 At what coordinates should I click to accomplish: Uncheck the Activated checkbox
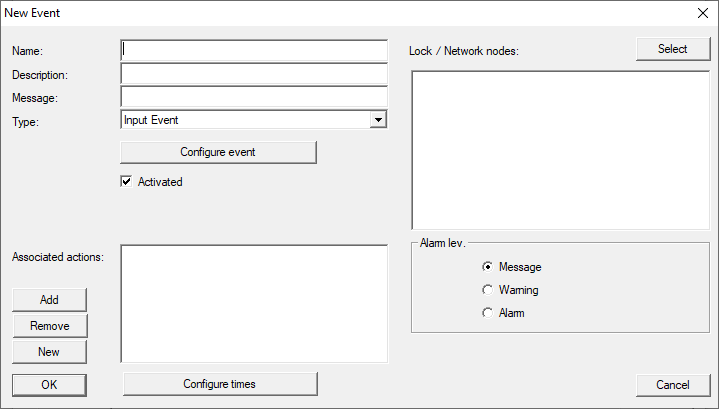click(127, 182)
